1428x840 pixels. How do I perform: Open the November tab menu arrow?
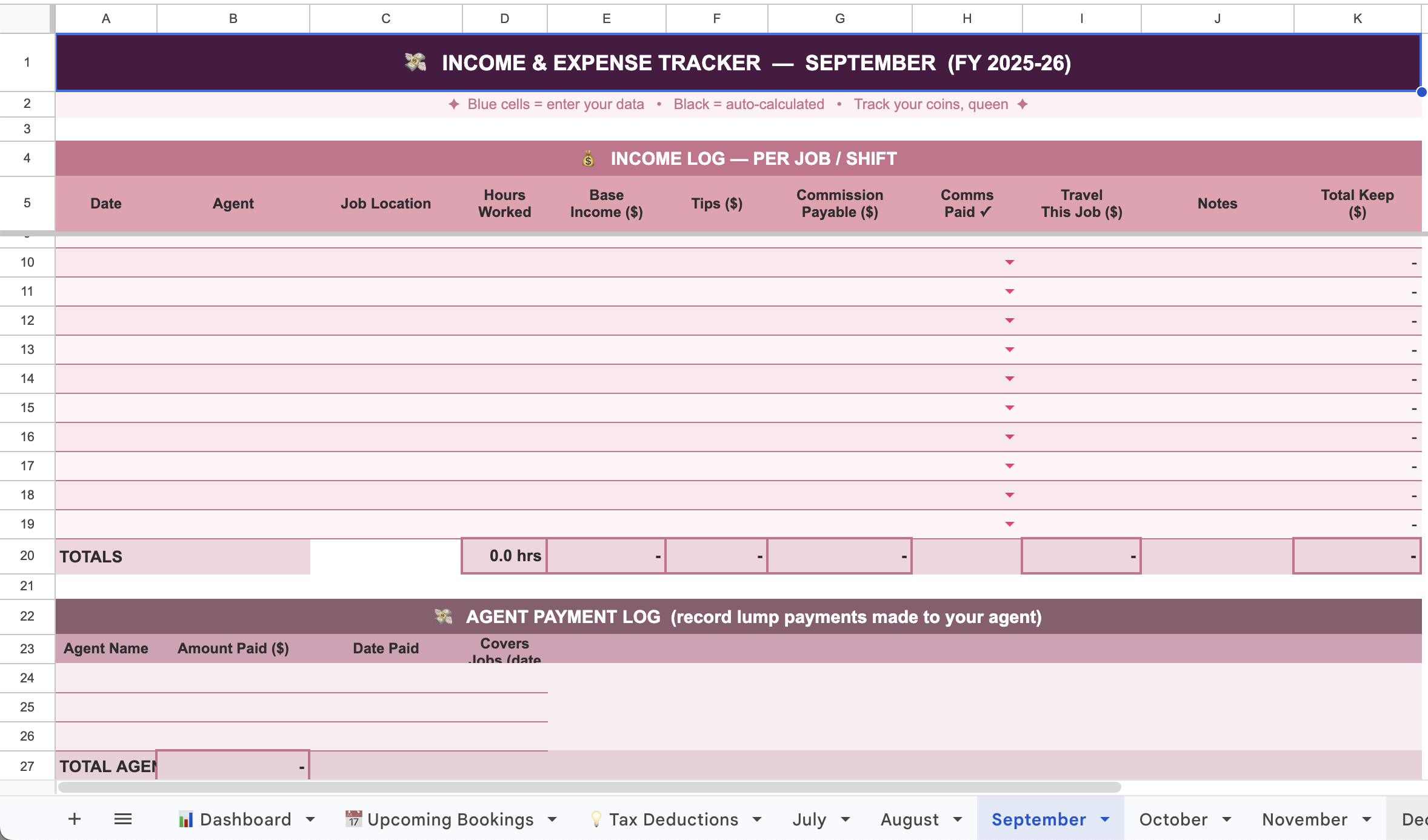[1367, 819]
